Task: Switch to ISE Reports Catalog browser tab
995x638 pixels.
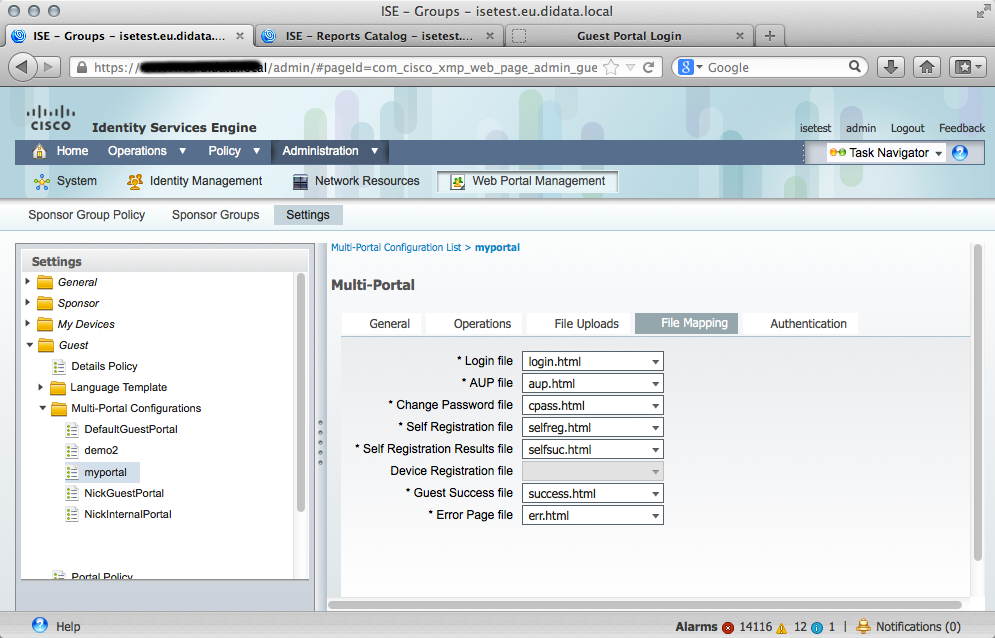Action: click(x=379, y=36)
